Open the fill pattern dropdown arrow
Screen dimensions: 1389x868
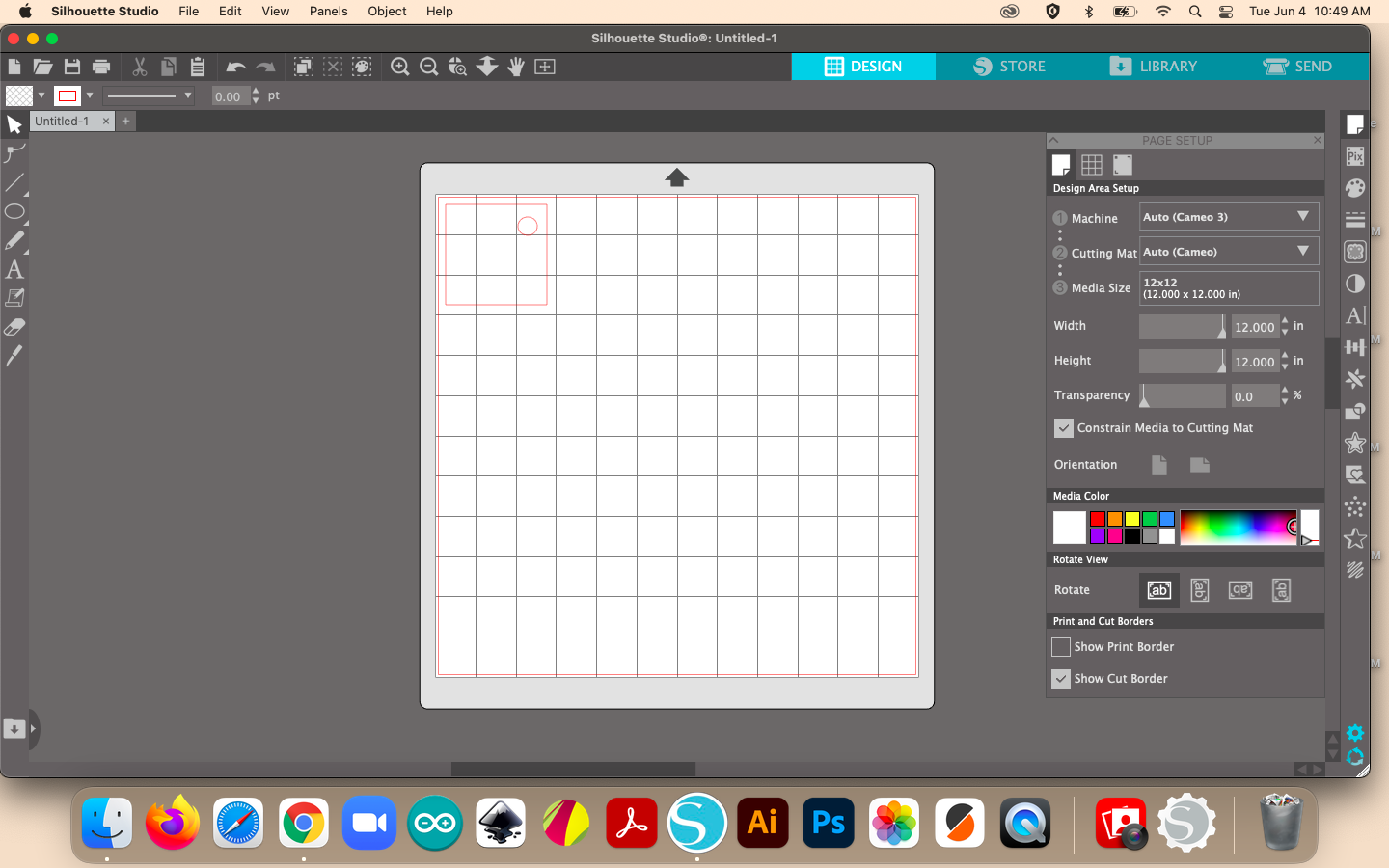click(41, 95)
